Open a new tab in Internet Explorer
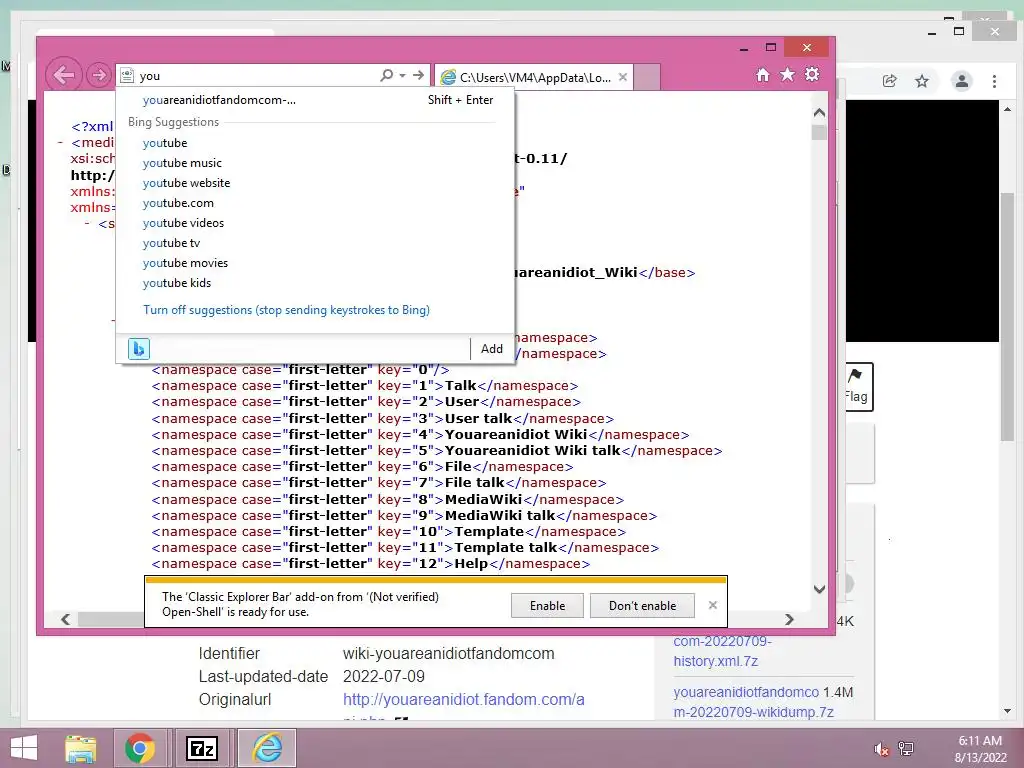 coord(647,77)
